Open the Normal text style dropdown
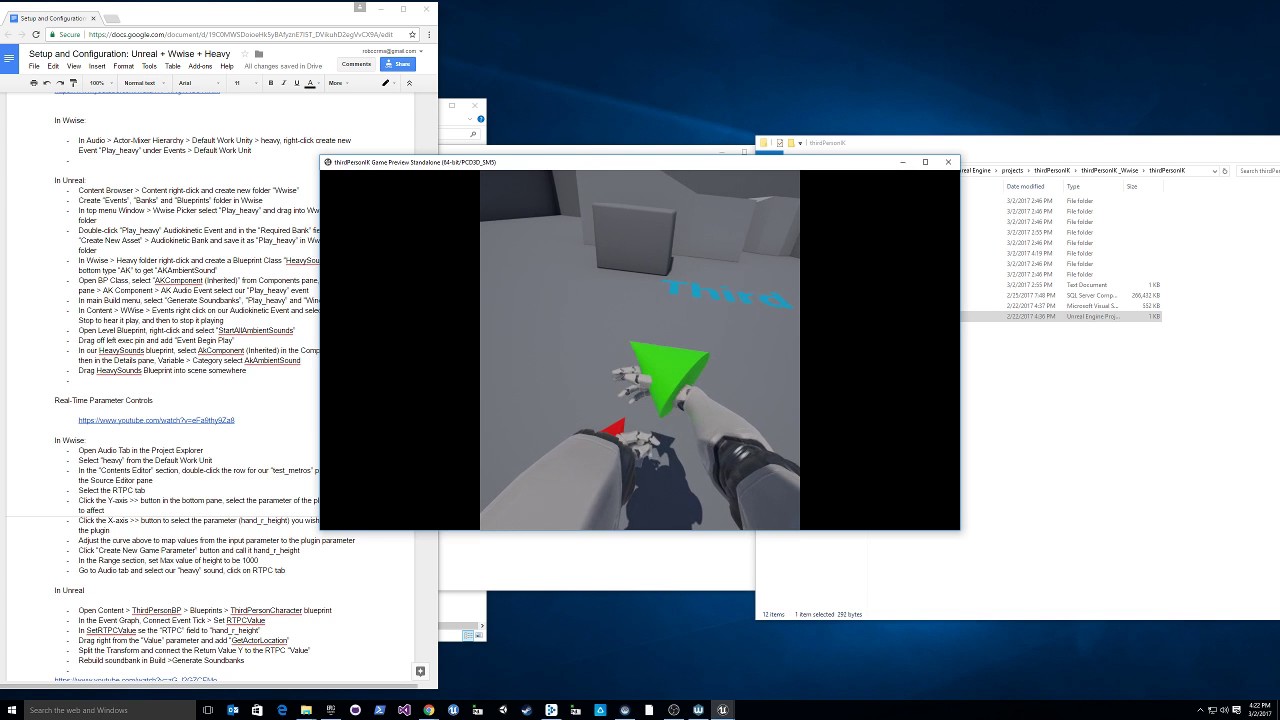Image resolution: width=1280 pixels, height=720 pixels. (x=143, y=83)
